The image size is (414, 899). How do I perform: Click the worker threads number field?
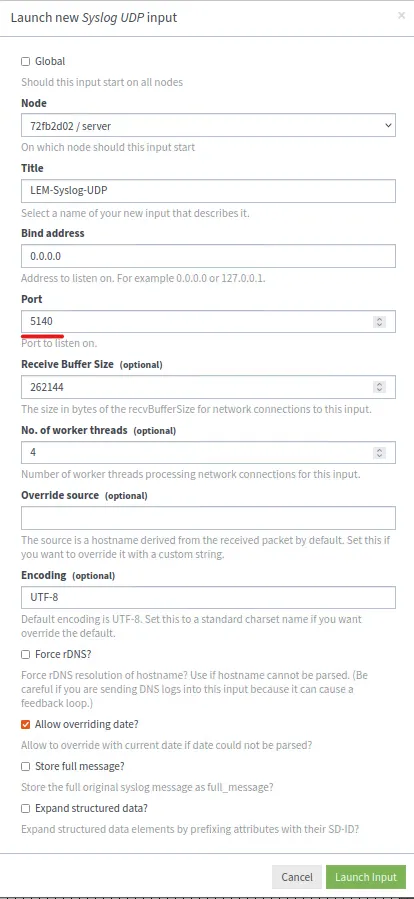tap(208, 452)
